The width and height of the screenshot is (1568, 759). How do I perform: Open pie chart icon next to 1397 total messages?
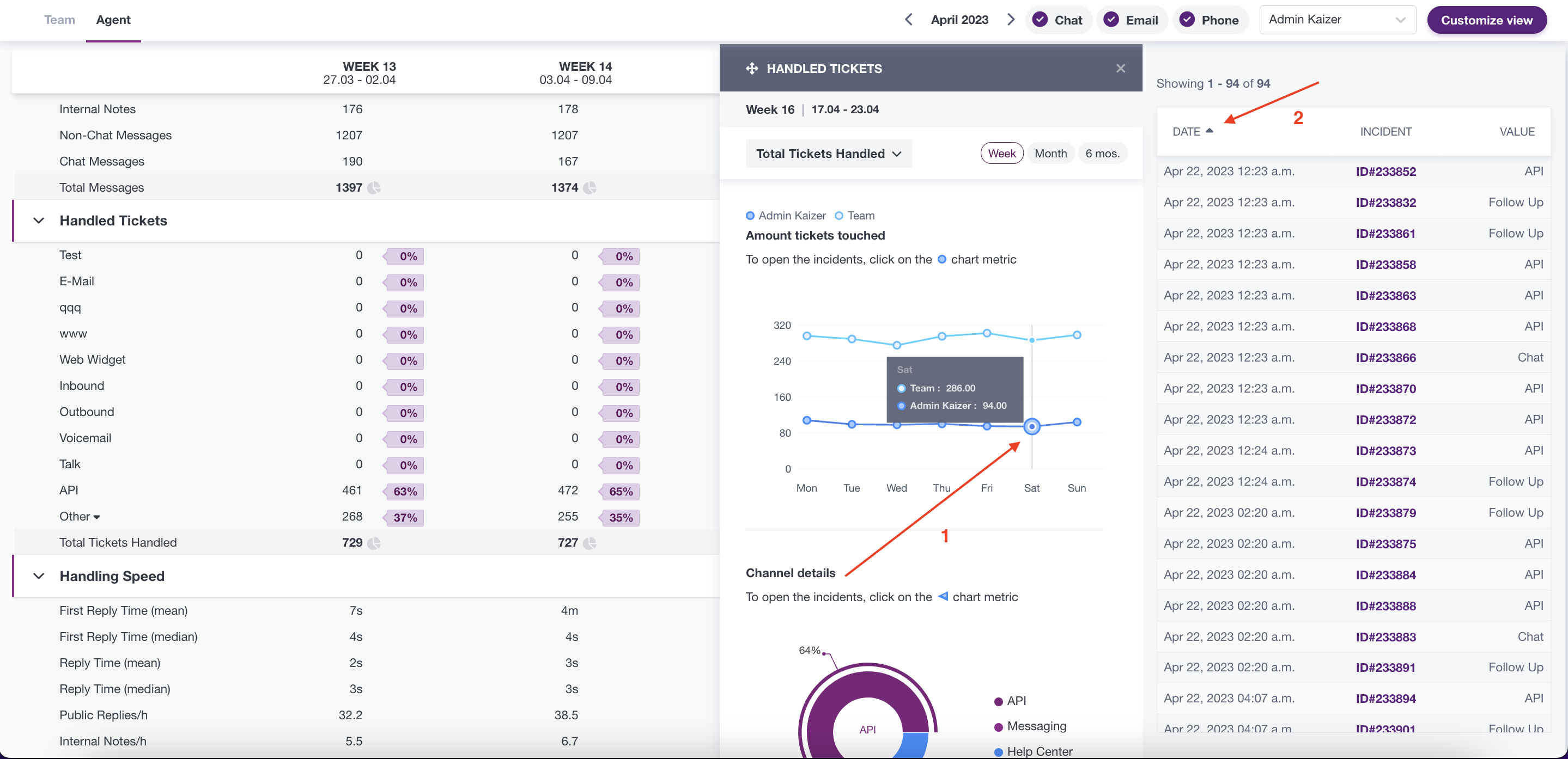click(x=374, y=188)
